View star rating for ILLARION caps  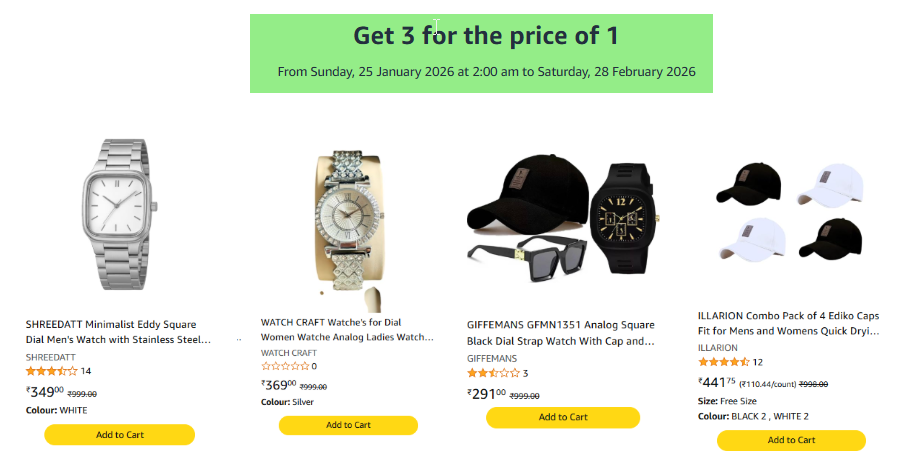click(x=723, y=362)
